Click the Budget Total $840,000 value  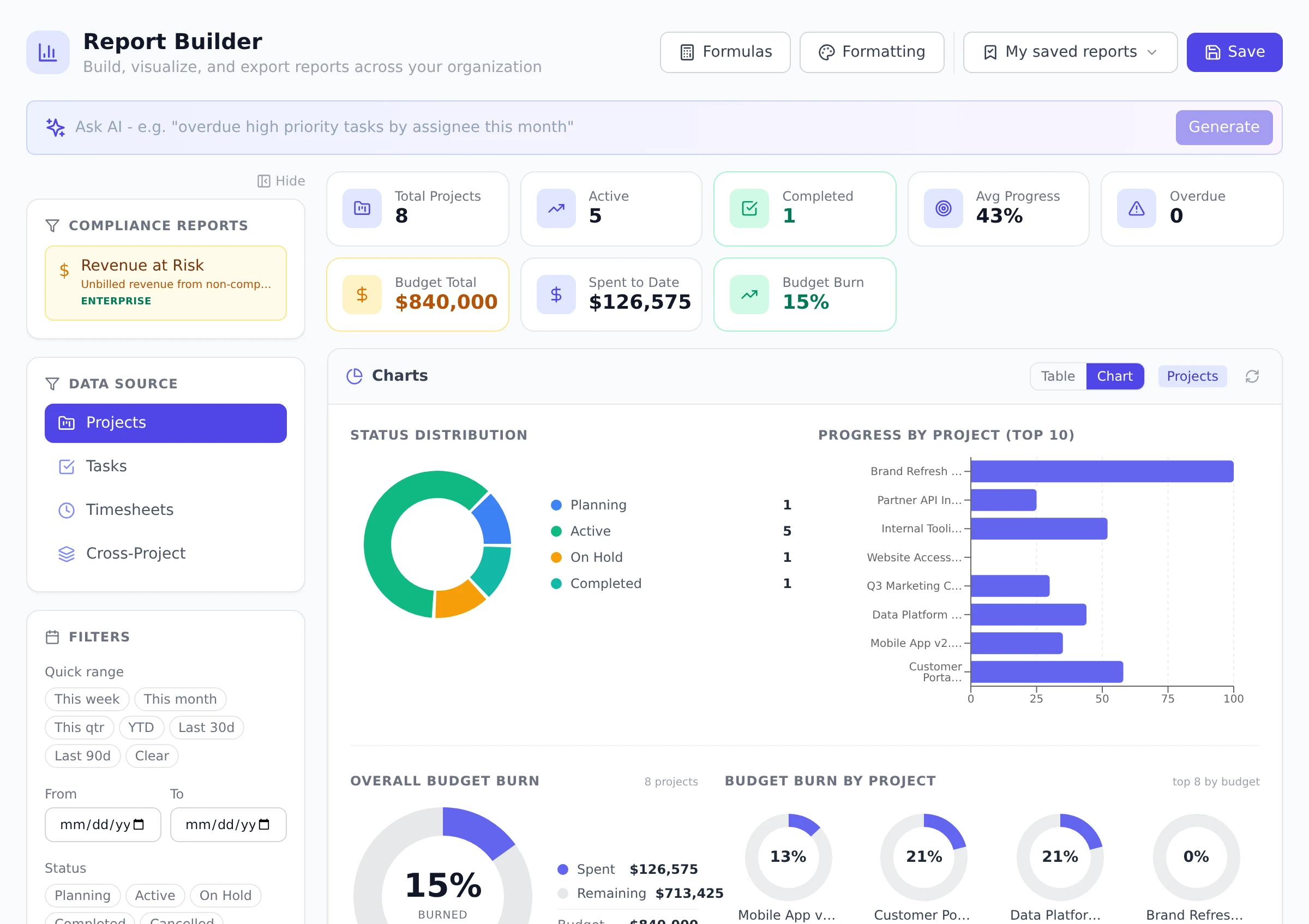(x=446, y=303)
